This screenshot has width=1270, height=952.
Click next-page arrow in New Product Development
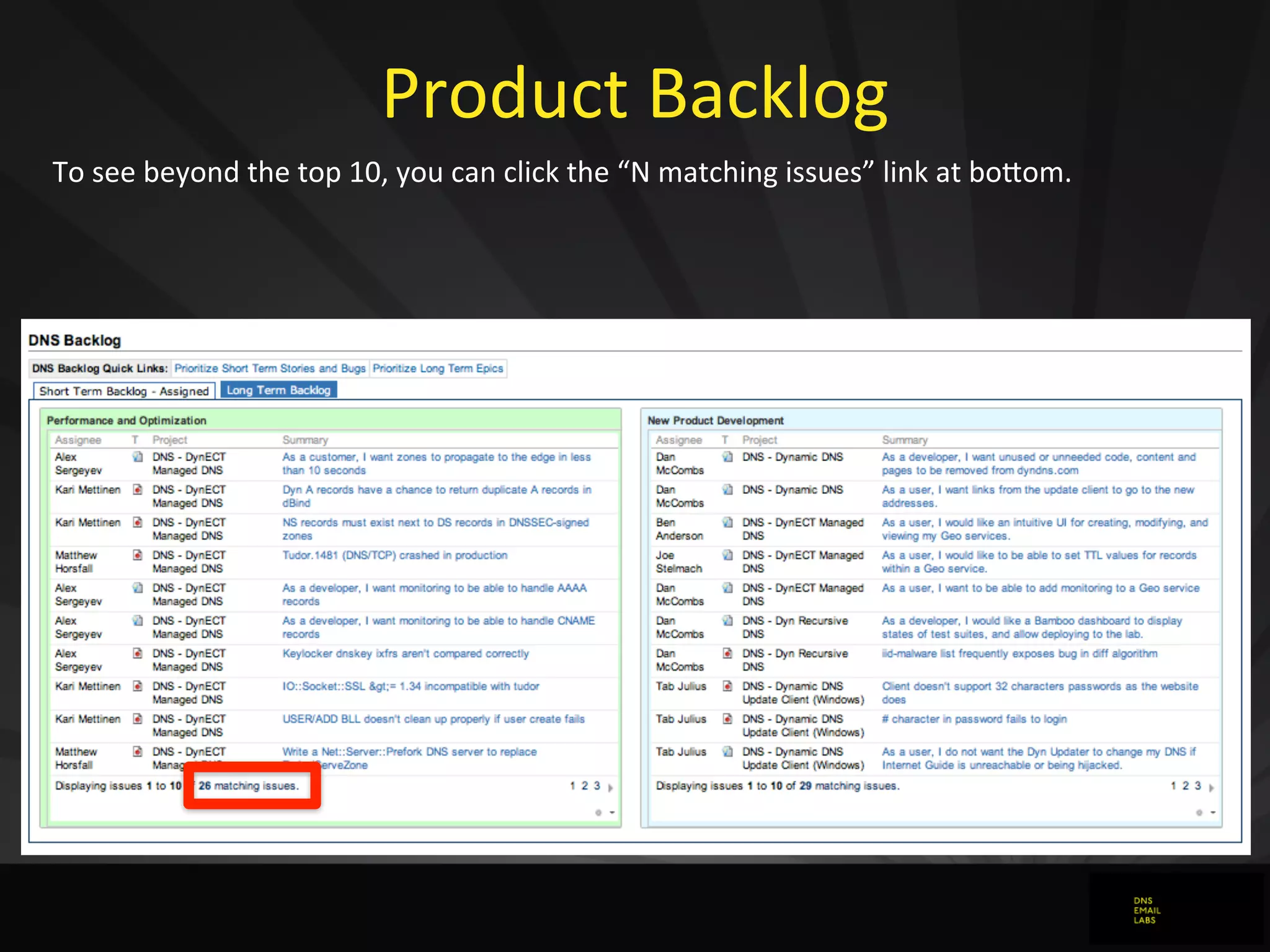pos(1212,788)
